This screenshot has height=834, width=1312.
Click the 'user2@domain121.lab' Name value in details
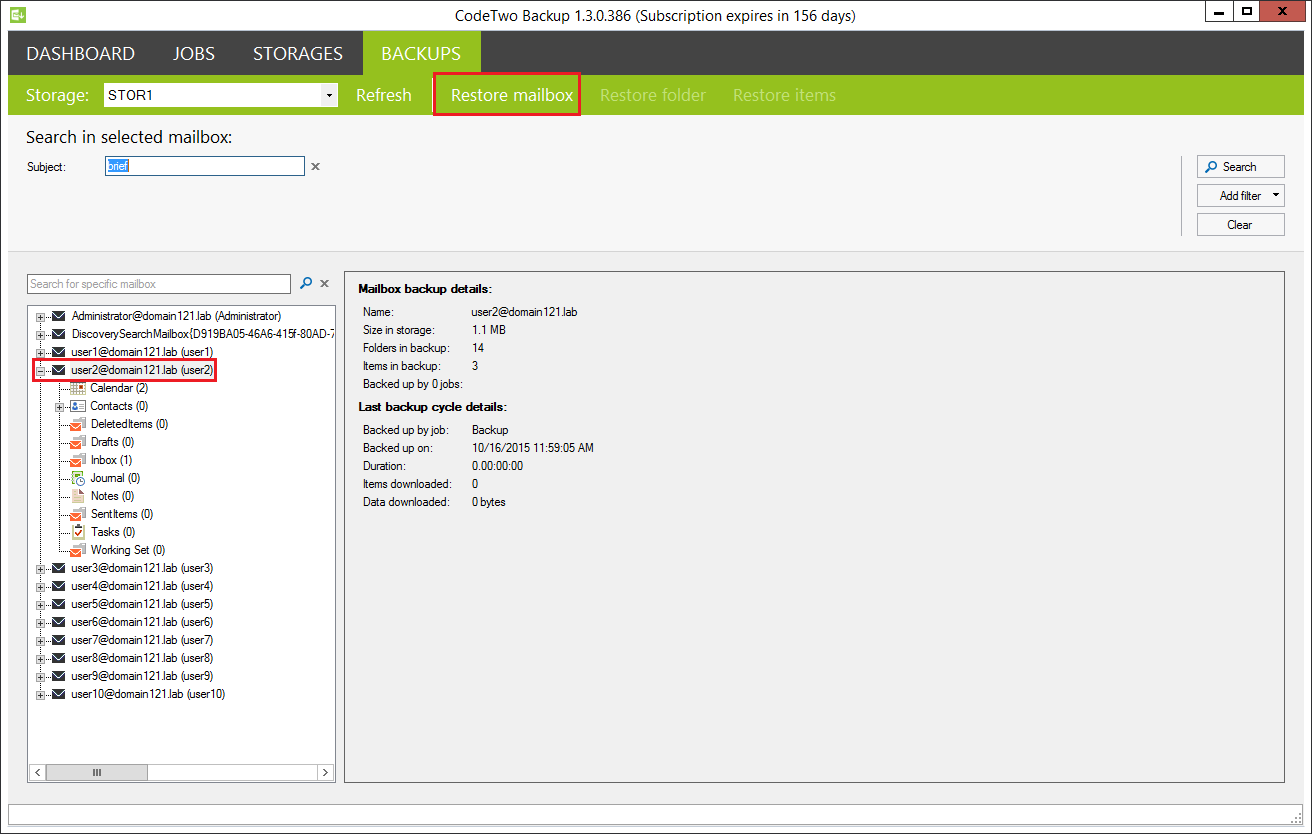point(524,312)
